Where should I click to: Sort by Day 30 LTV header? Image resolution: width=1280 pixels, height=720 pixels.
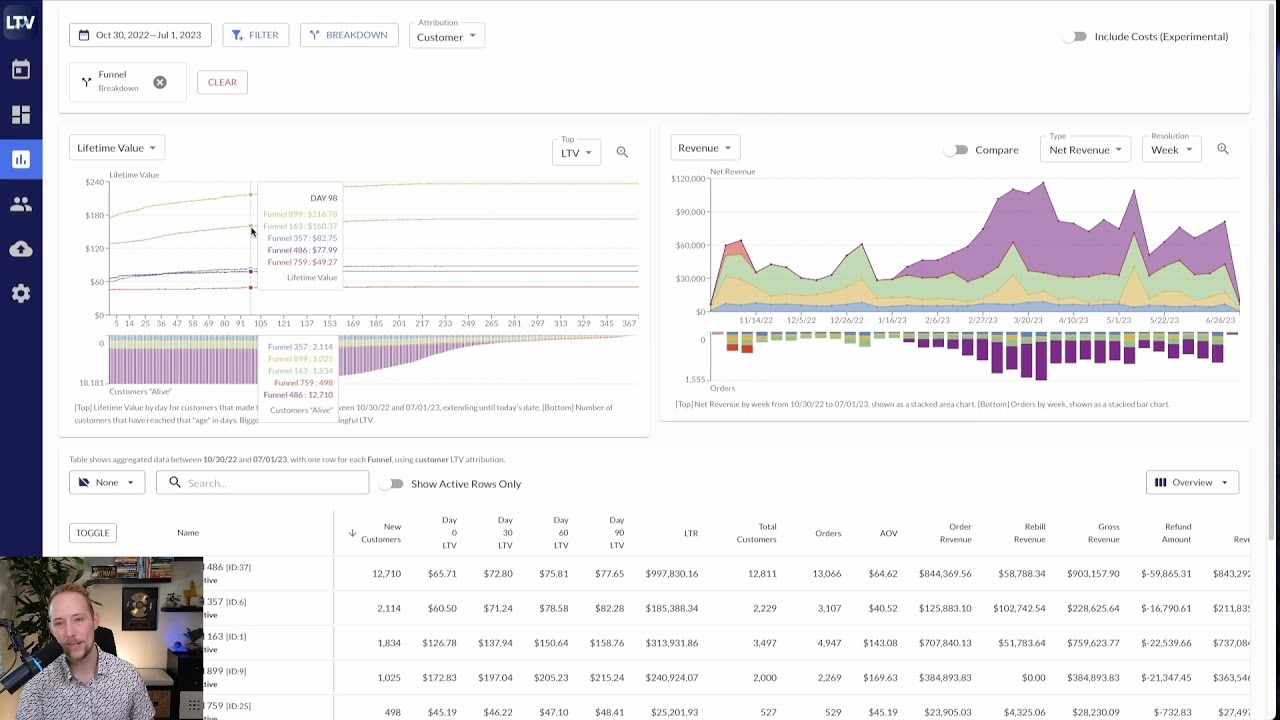pyautogui.click(x=505, y=533)
